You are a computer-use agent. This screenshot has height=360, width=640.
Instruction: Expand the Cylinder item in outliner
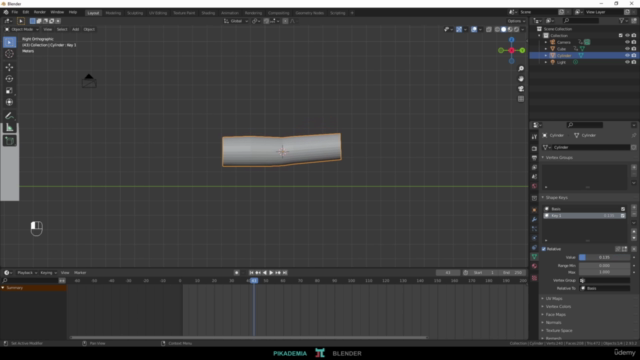tap(546, 56)
